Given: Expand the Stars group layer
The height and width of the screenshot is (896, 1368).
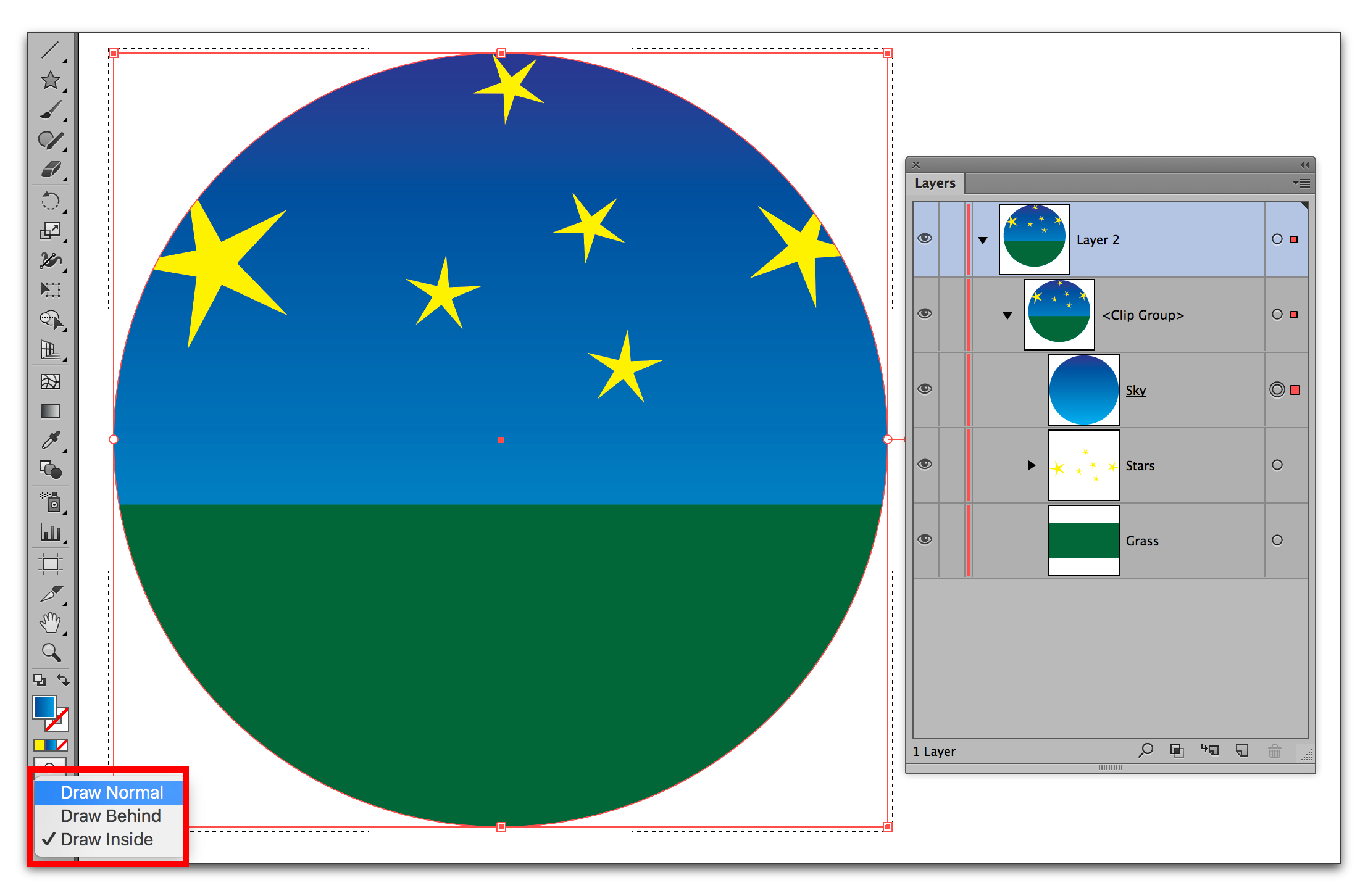Looking at the screenshot, I should [x=1029, y=464].
